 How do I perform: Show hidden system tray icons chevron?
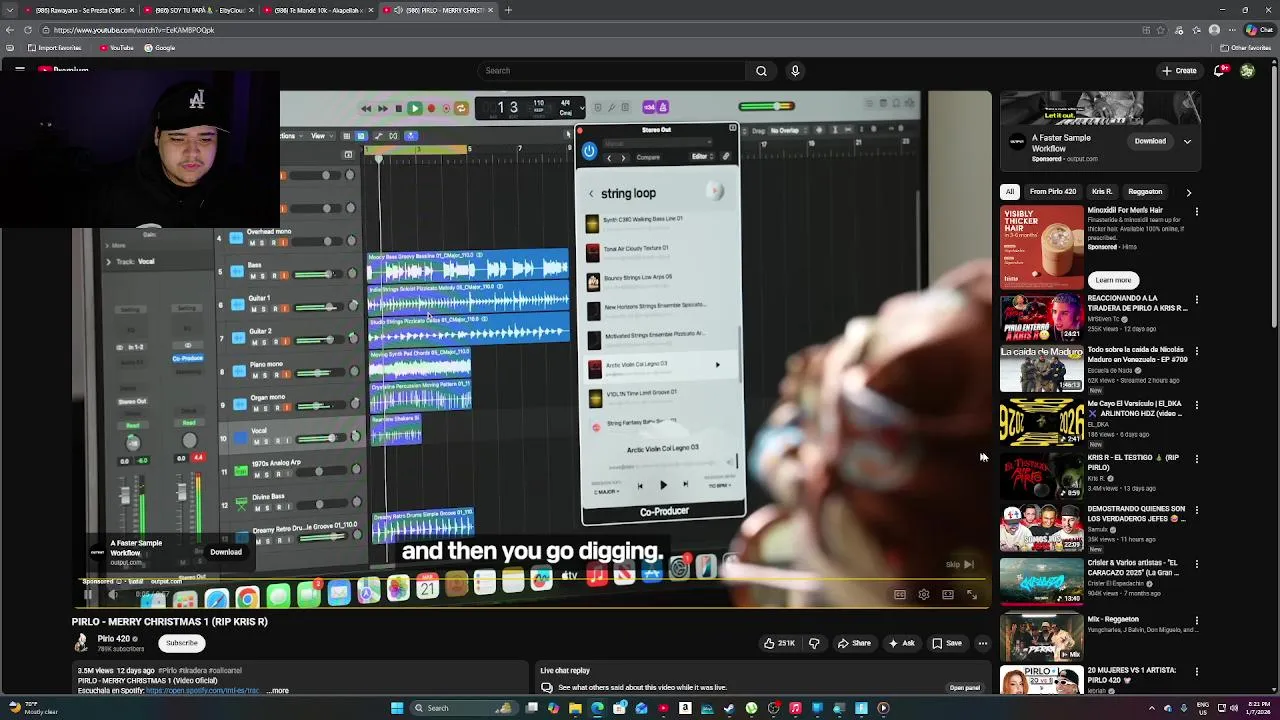(x=1151, y=708)
